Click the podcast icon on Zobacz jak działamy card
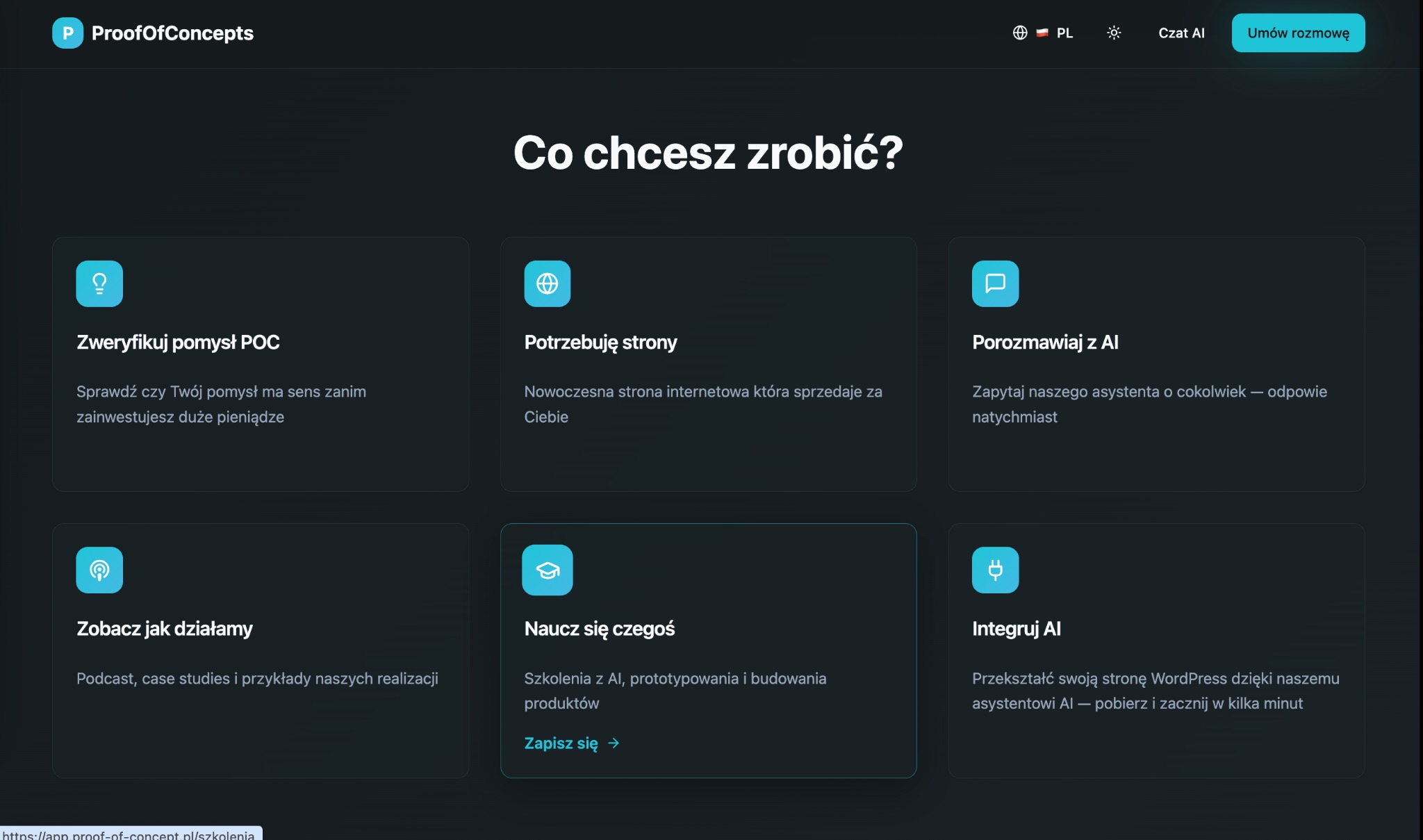The height and width of the screenshot is (840, 1423). point(99,570)
